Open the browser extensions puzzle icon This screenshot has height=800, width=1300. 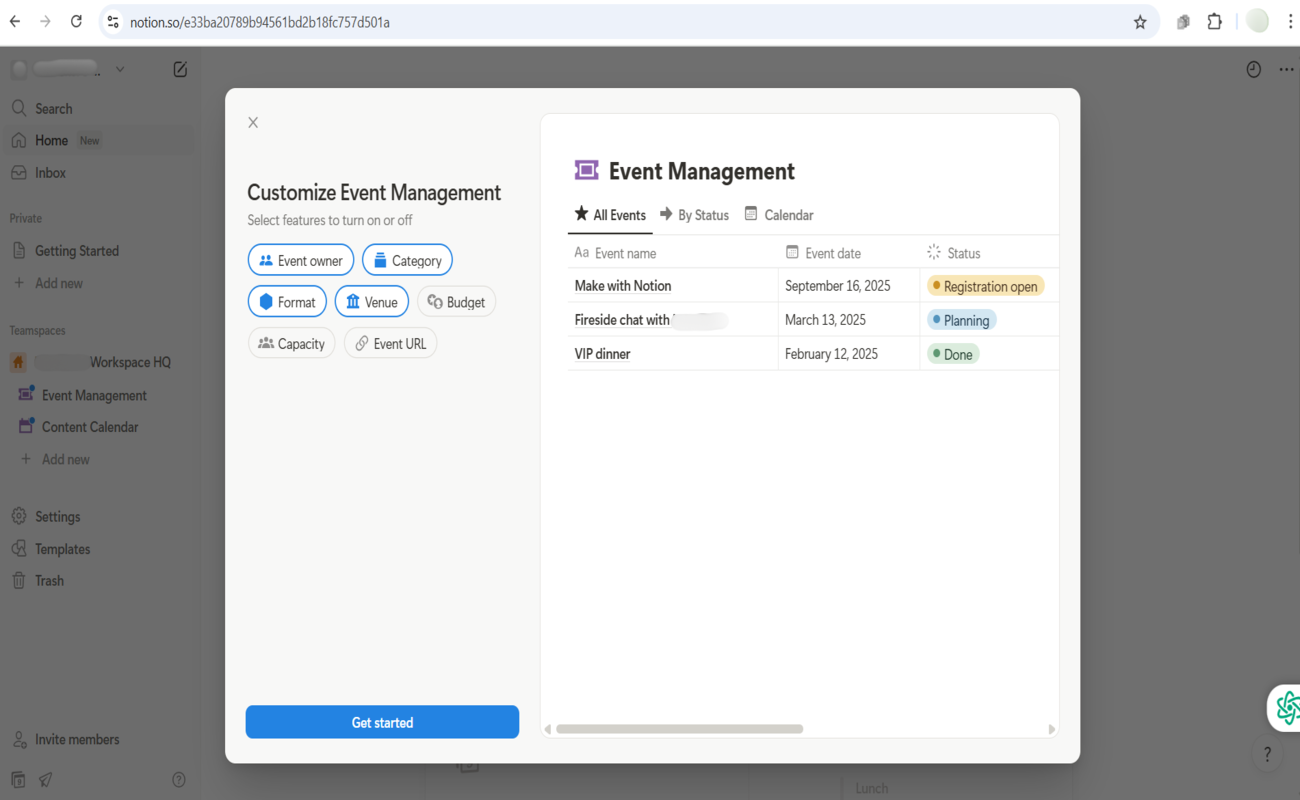1215,21
